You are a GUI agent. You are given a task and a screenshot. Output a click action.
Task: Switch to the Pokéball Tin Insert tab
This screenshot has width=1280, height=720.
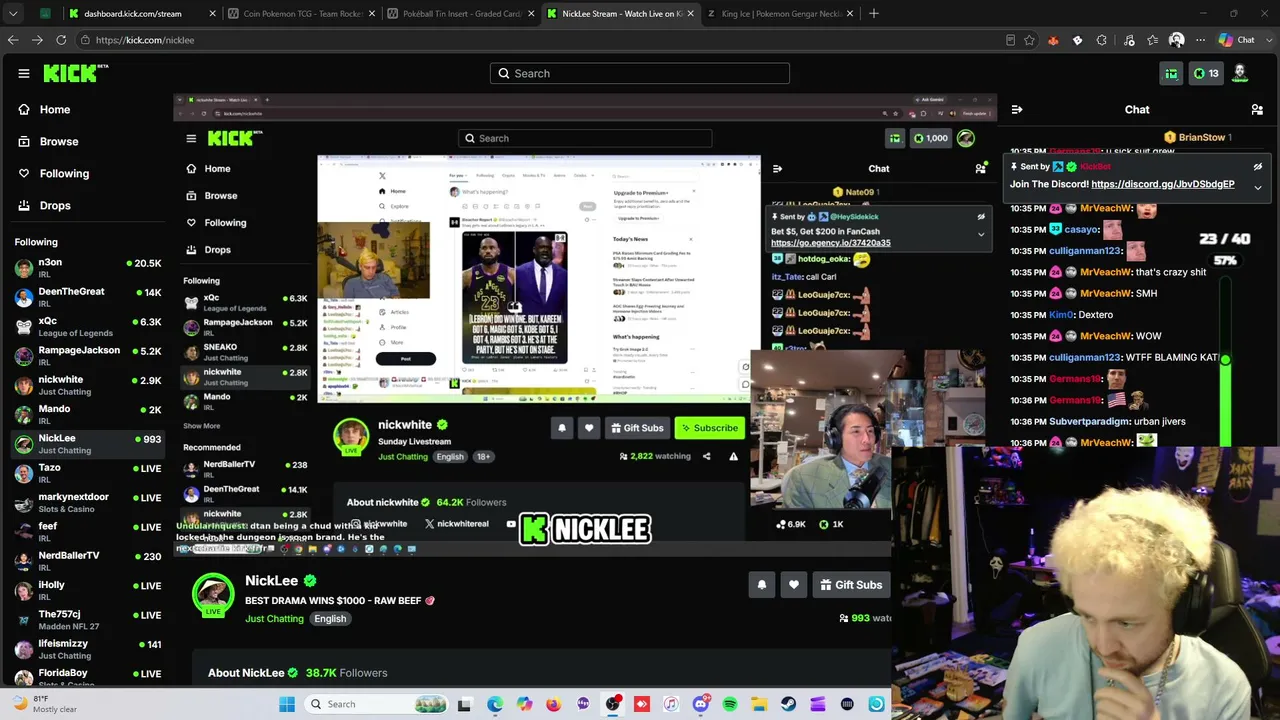click(x=461, y=14)
